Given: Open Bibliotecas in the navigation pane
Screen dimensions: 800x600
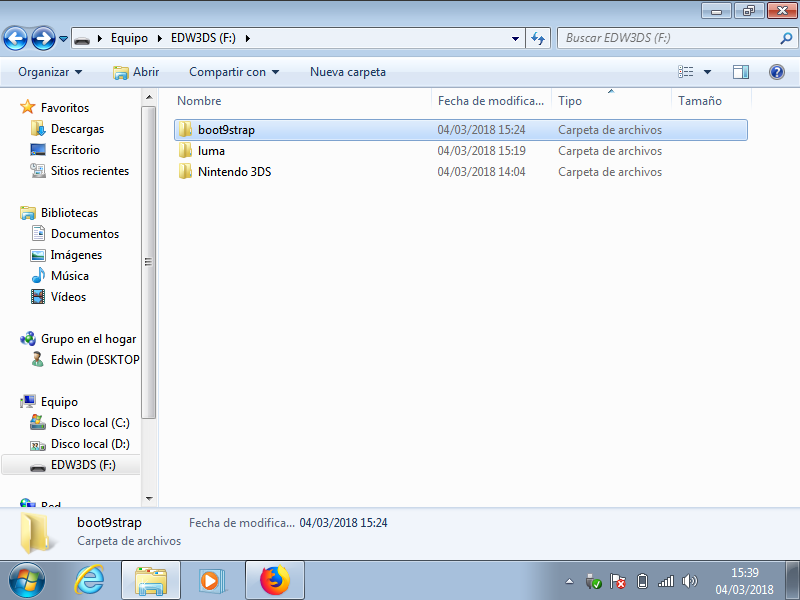Looking at the screenshot, I should 69,213.
